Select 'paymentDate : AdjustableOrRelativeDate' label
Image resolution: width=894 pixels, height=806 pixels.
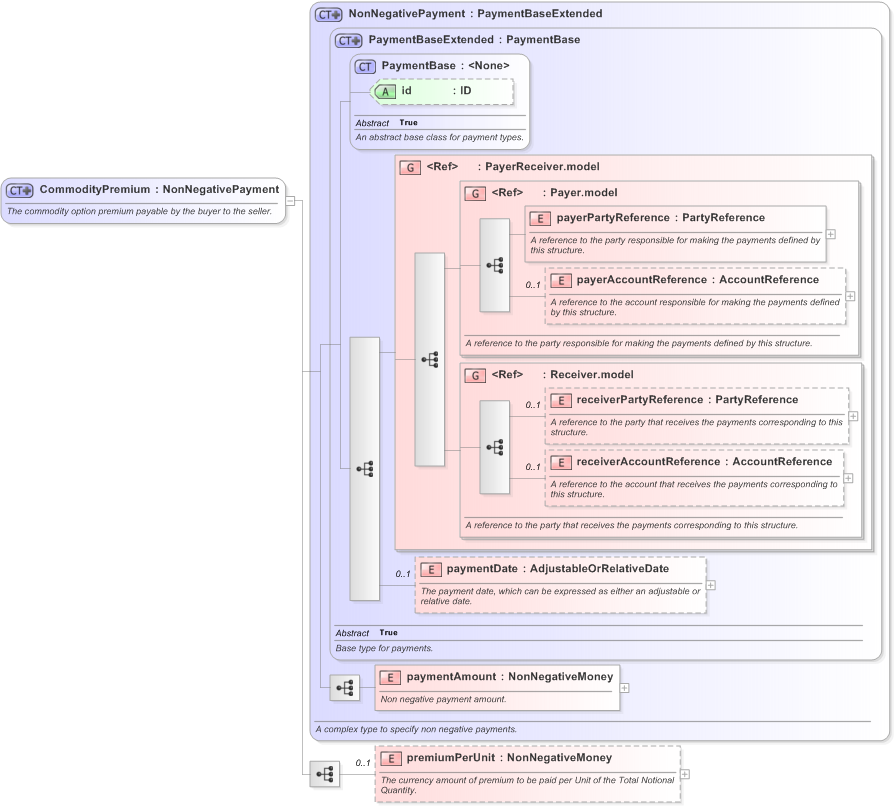tap(558, 569)
